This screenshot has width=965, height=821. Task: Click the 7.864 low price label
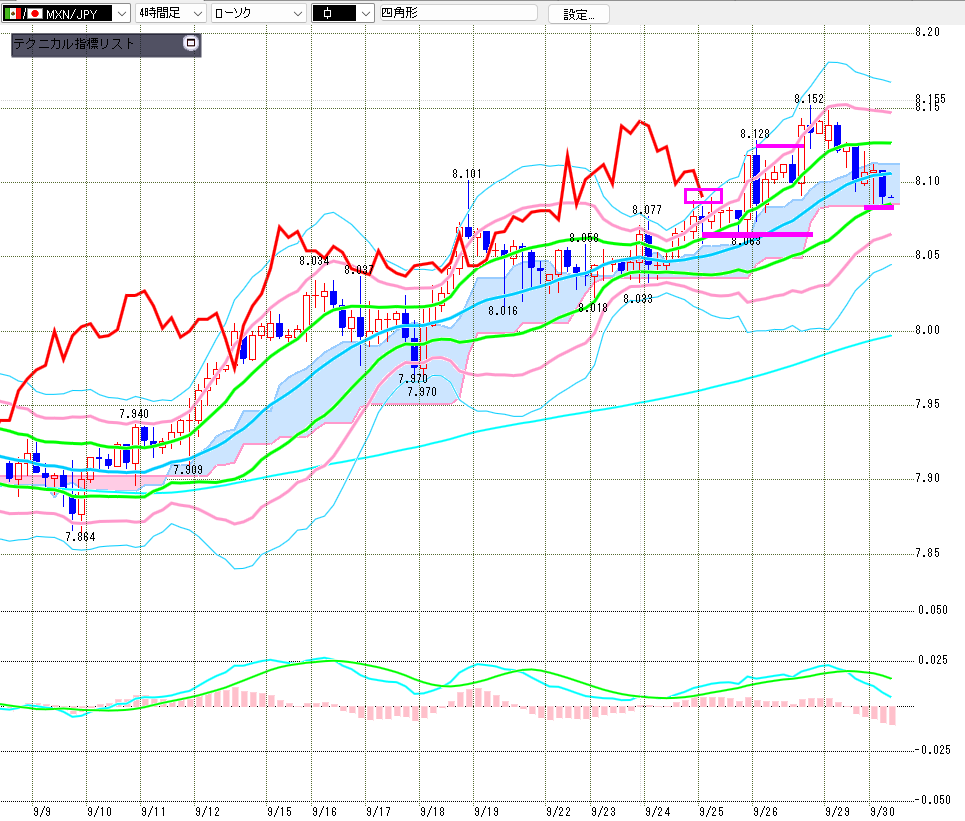(80, 537)
